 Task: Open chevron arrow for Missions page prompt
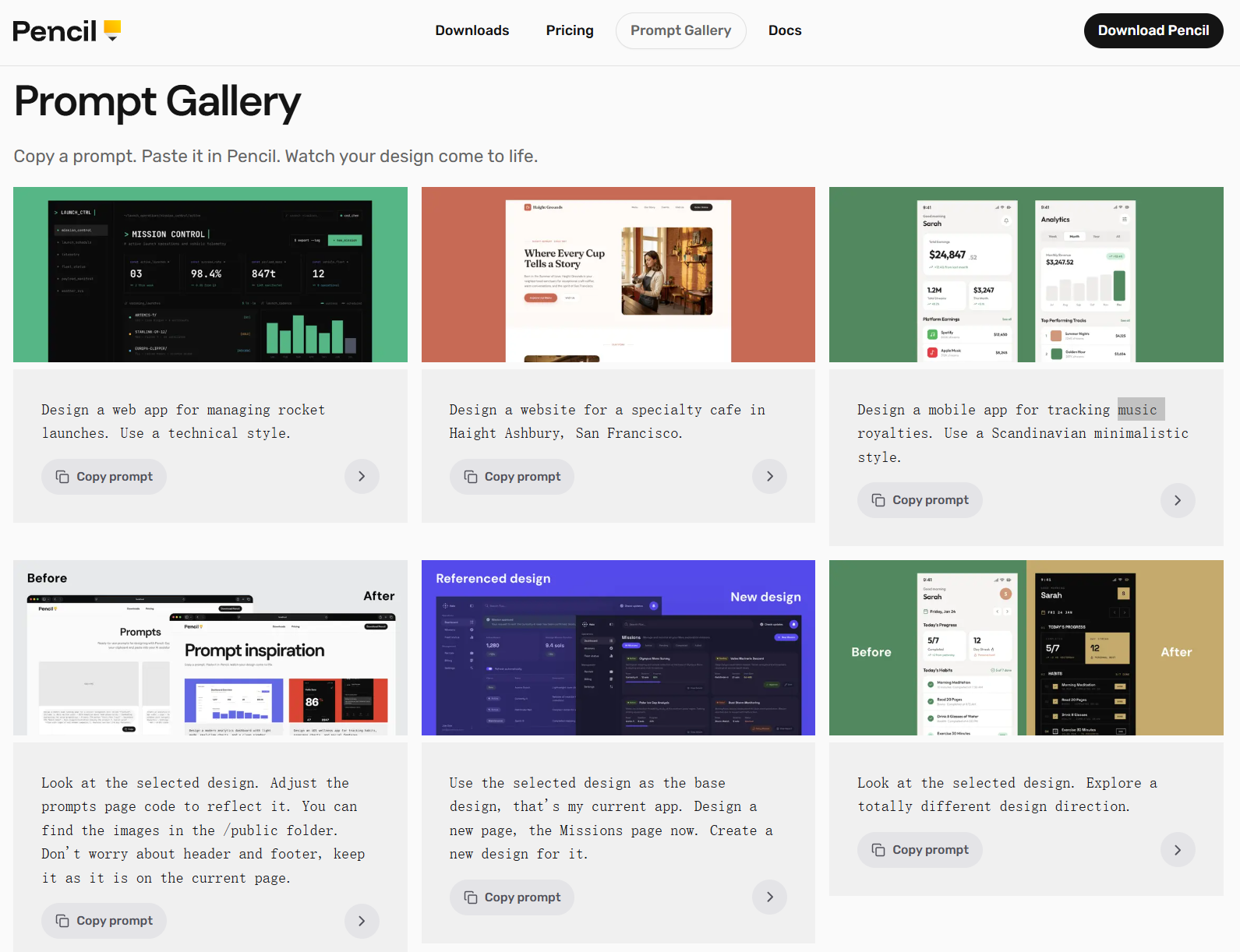pyautogui.click(x=769, y=897)
